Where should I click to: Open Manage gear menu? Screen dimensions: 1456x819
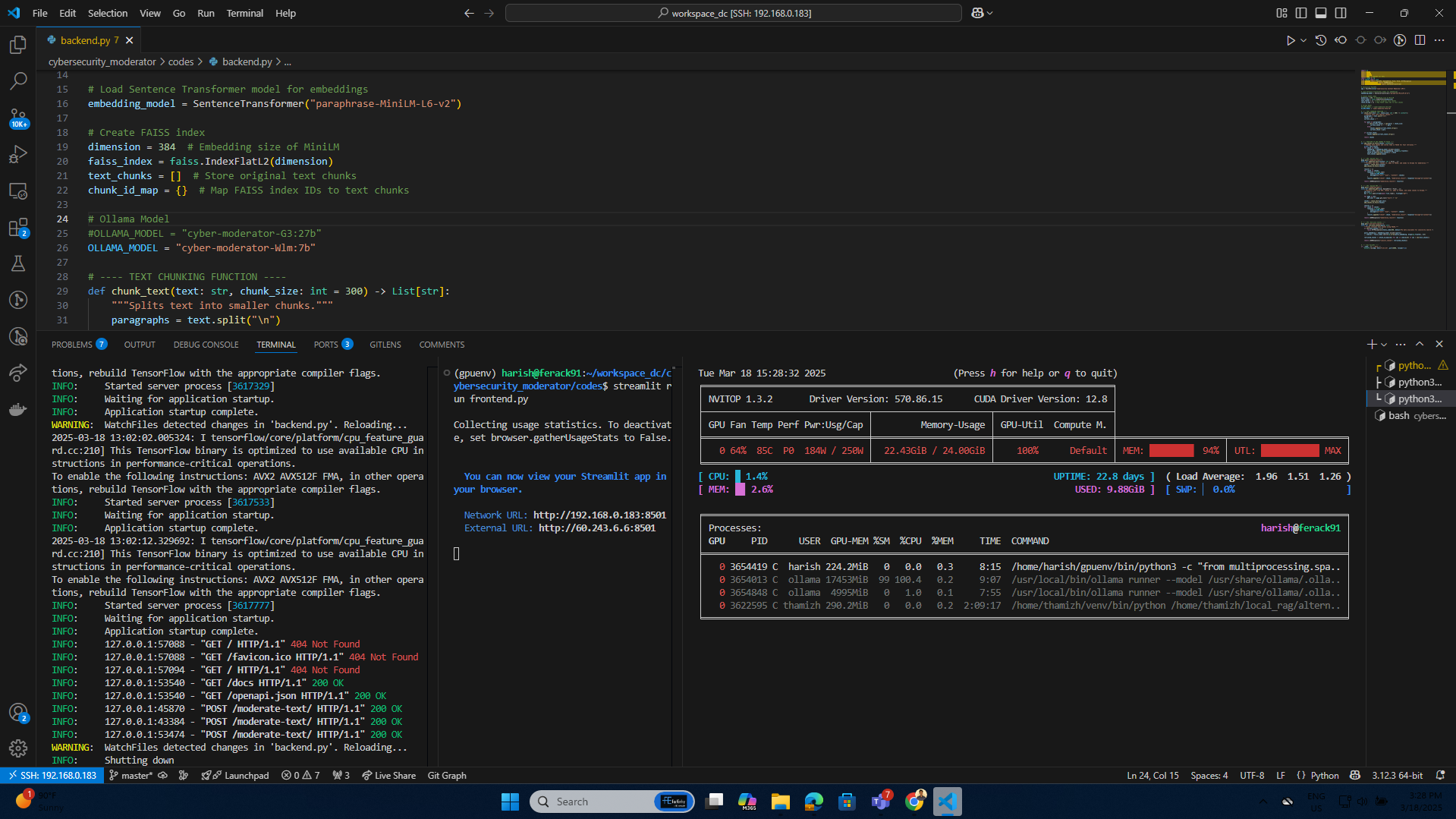point(18,748)
